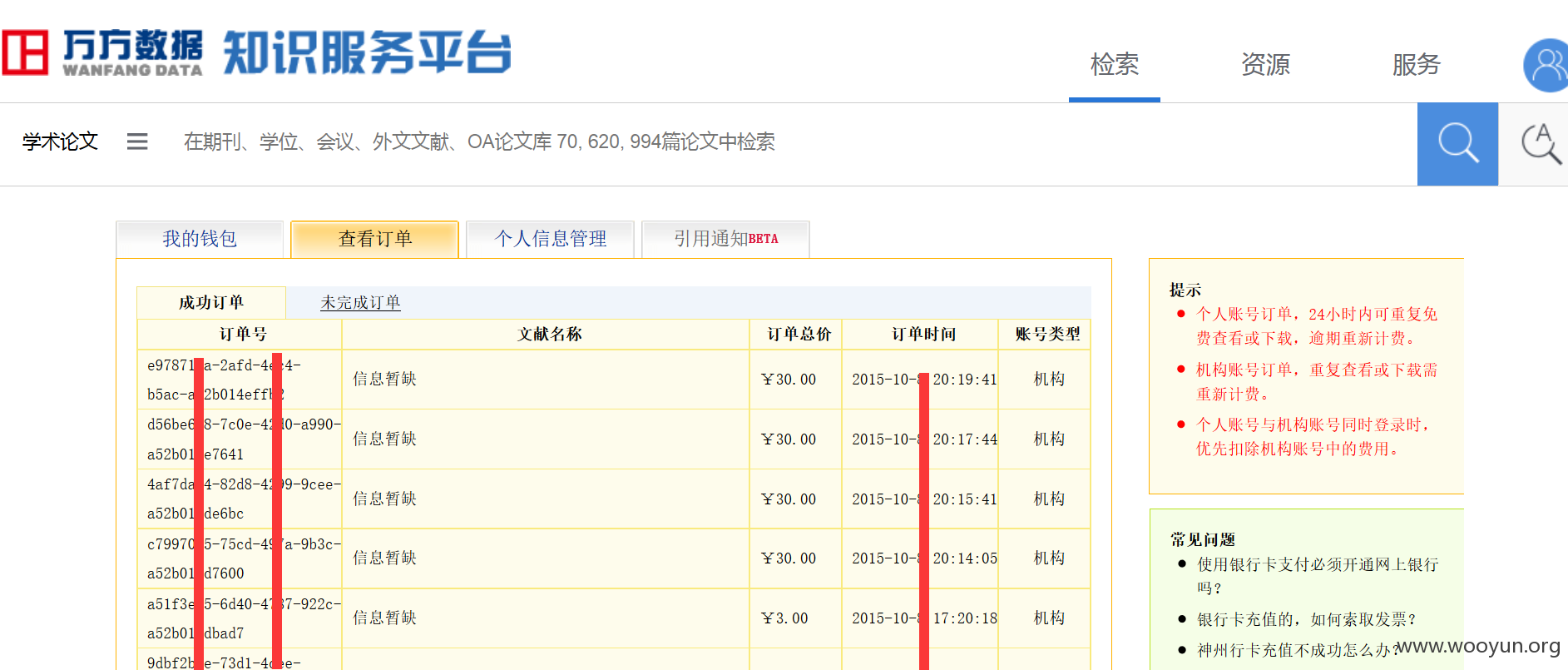The image size is (1568, 670).
Task: Open FAQ 使用银行卡支付必须开通网上银行吗
Action: [x=1318, y=576]
